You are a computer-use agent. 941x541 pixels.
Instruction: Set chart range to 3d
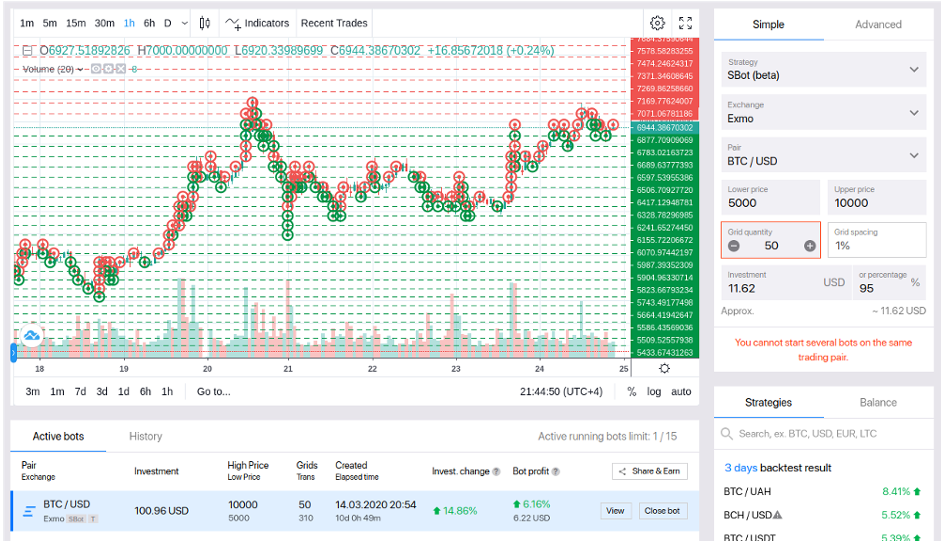click(x=102, y=391)
